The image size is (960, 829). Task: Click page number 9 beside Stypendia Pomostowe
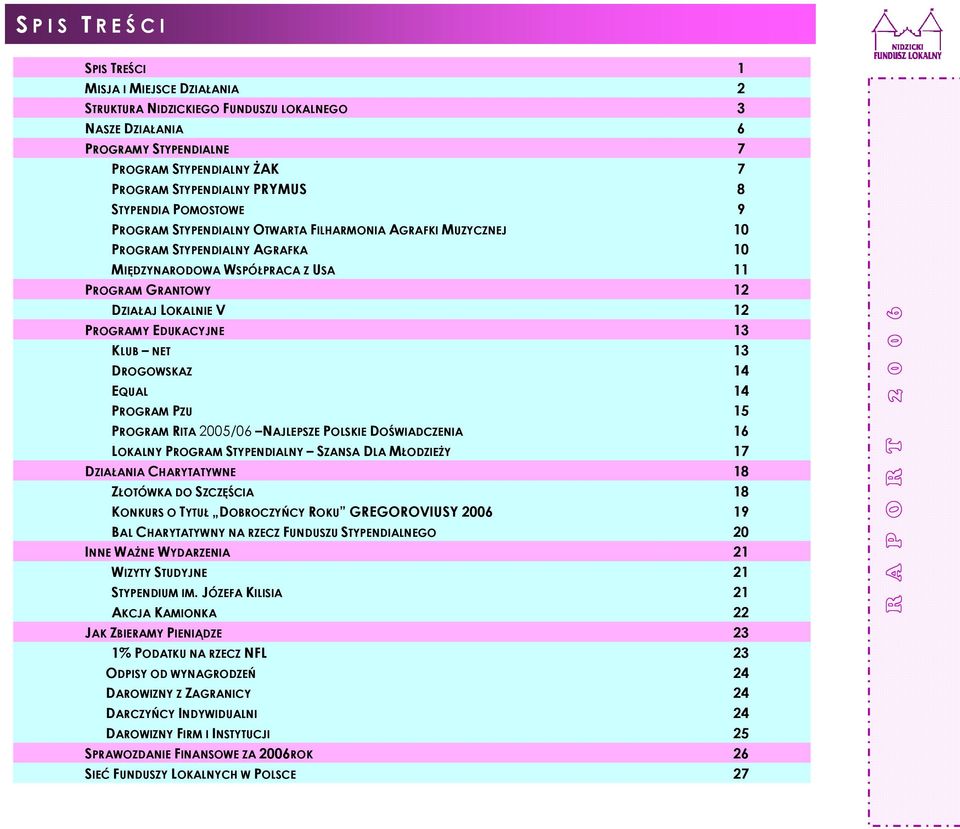tap(741, 209)
